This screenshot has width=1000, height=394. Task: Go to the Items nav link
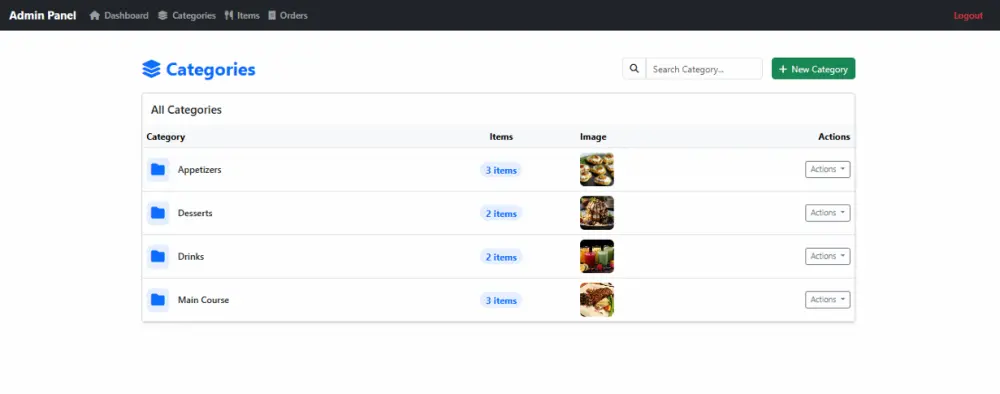pos(242,15)
